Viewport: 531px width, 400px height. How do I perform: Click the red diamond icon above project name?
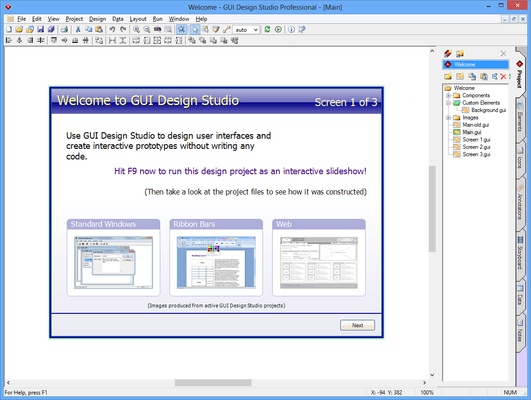[448, 53]
